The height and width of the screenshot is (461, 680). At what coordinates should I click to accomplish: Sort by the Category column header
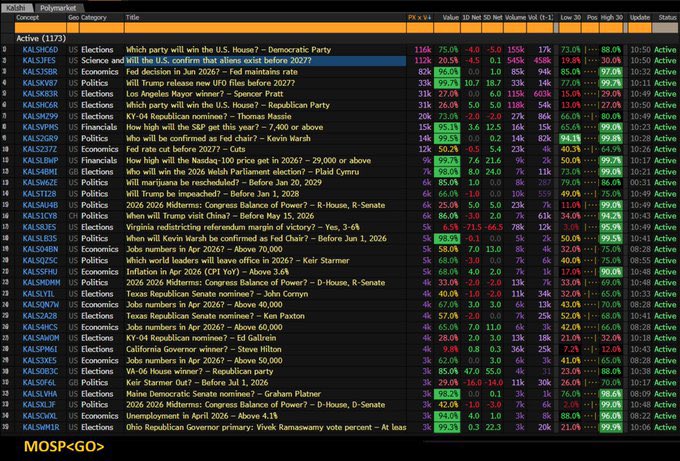[94, 17]
